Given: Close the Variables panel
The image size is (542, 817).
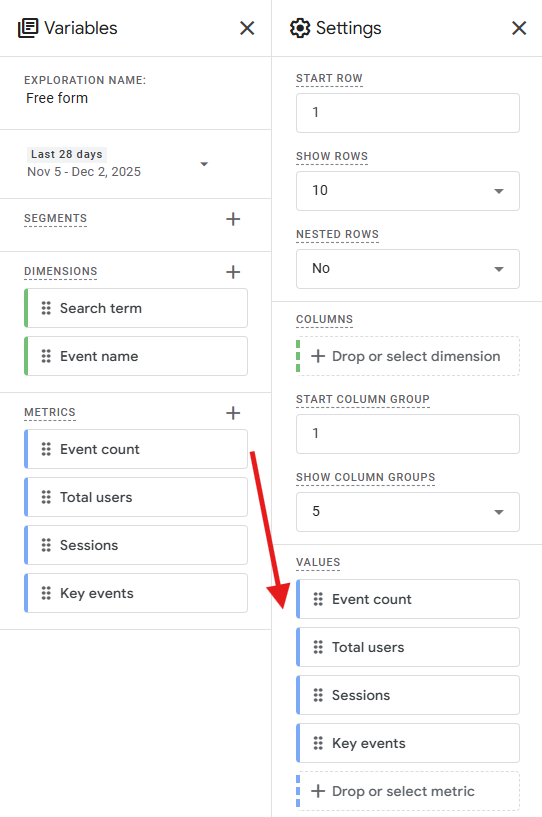Looking at the screenshot, I should tap(247, 28).
